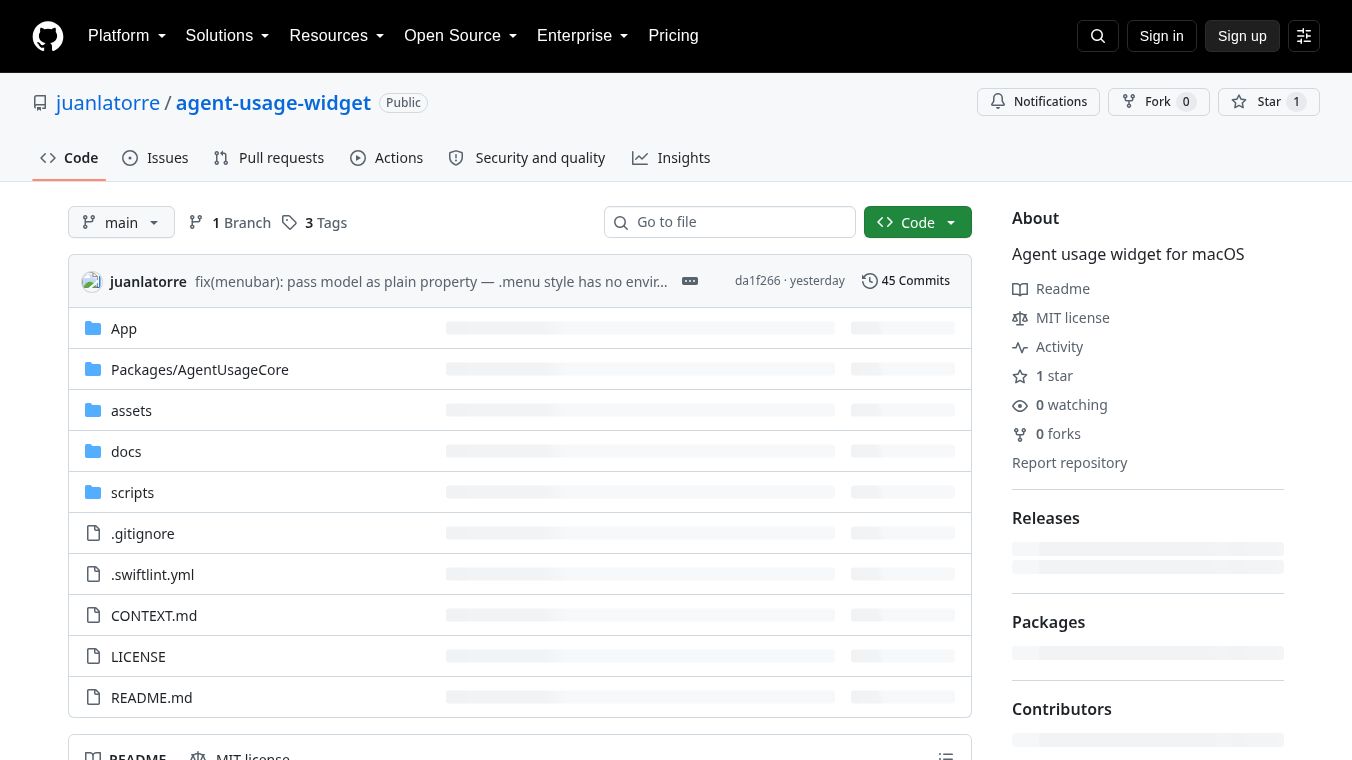This screenshot has height=760, width=1352.
Task: Click Report repository link
Action: 1069,463
